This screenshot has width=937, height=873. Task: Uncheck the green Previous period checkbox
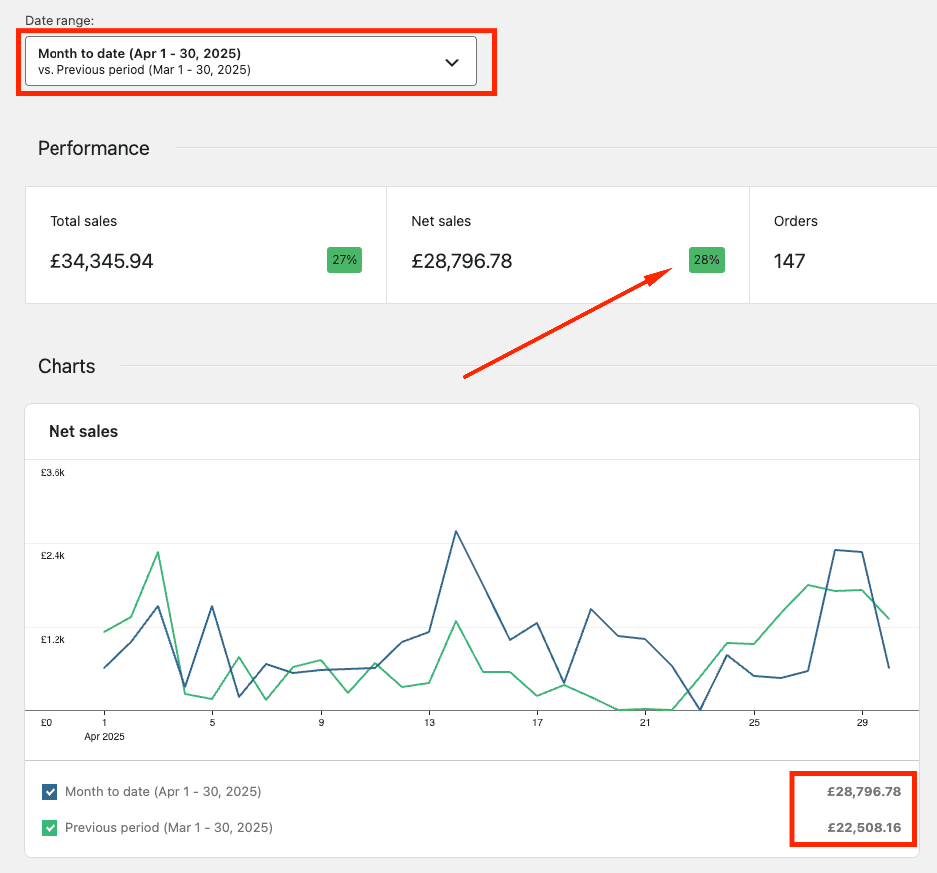pos(50,828)
